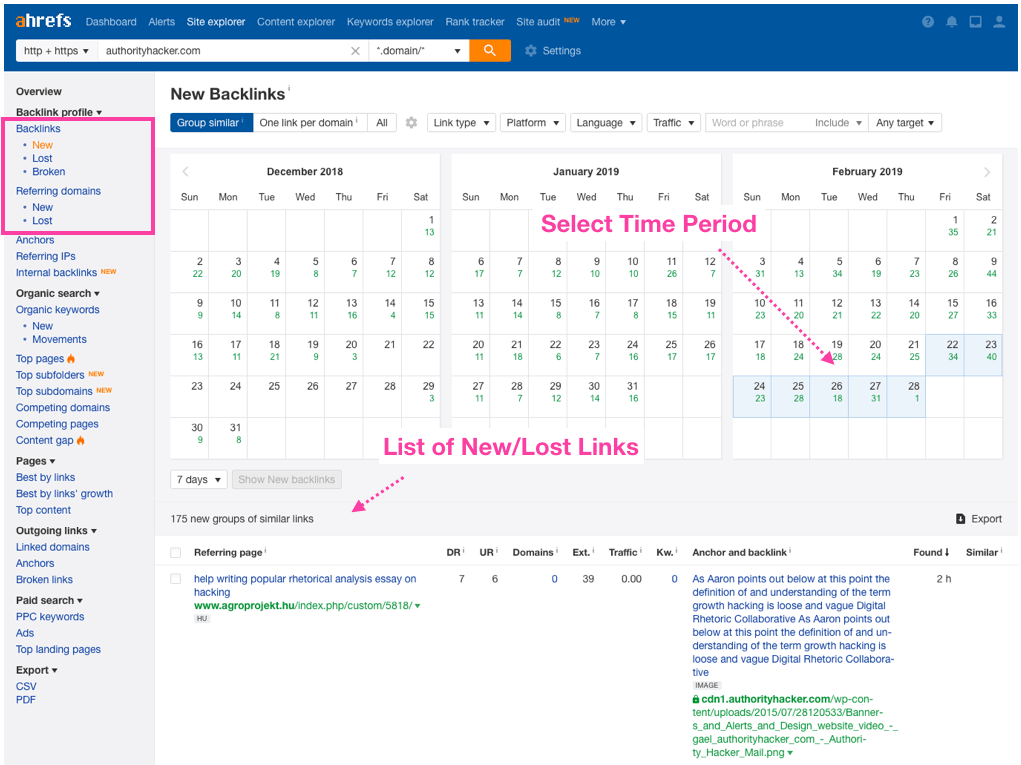This screenshot has height=765, width=1021.
Task: Select the All links mode
Action: point(382,122)
